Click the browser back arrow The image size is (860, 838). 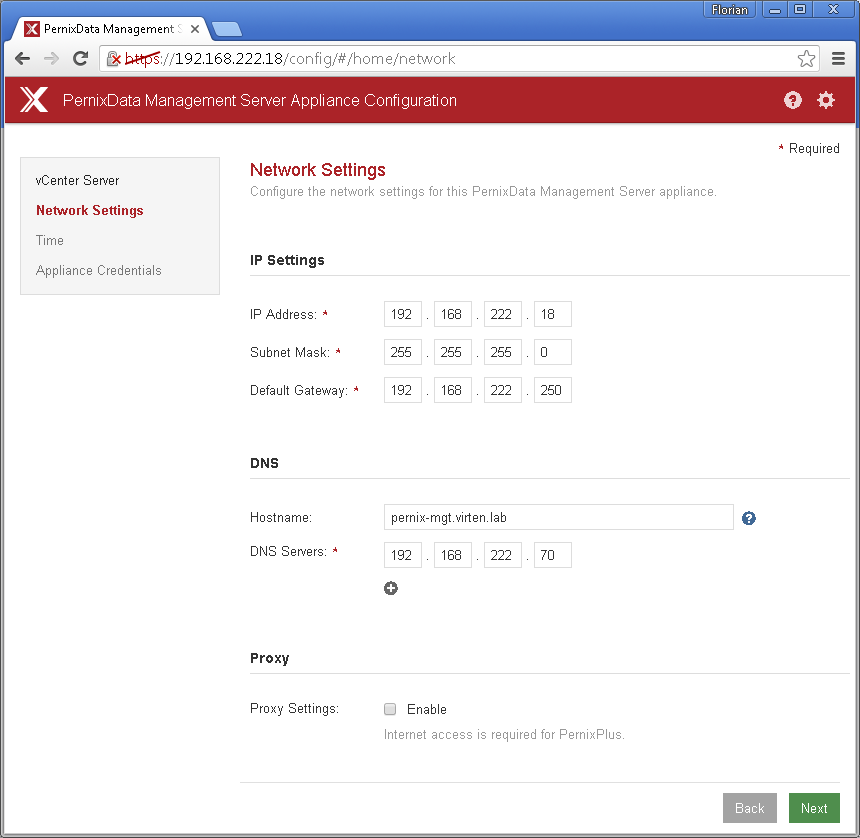coord(22,59)
